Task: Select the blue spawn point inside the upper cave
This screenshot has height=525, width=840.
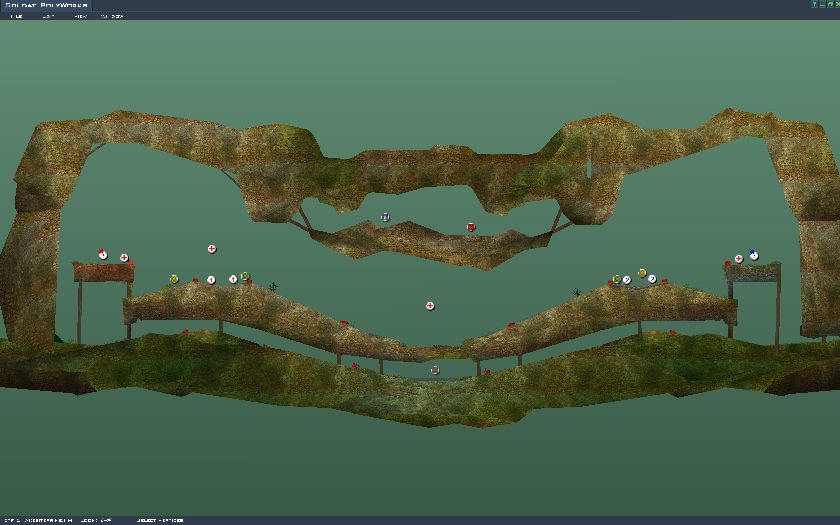Action: 385,217
